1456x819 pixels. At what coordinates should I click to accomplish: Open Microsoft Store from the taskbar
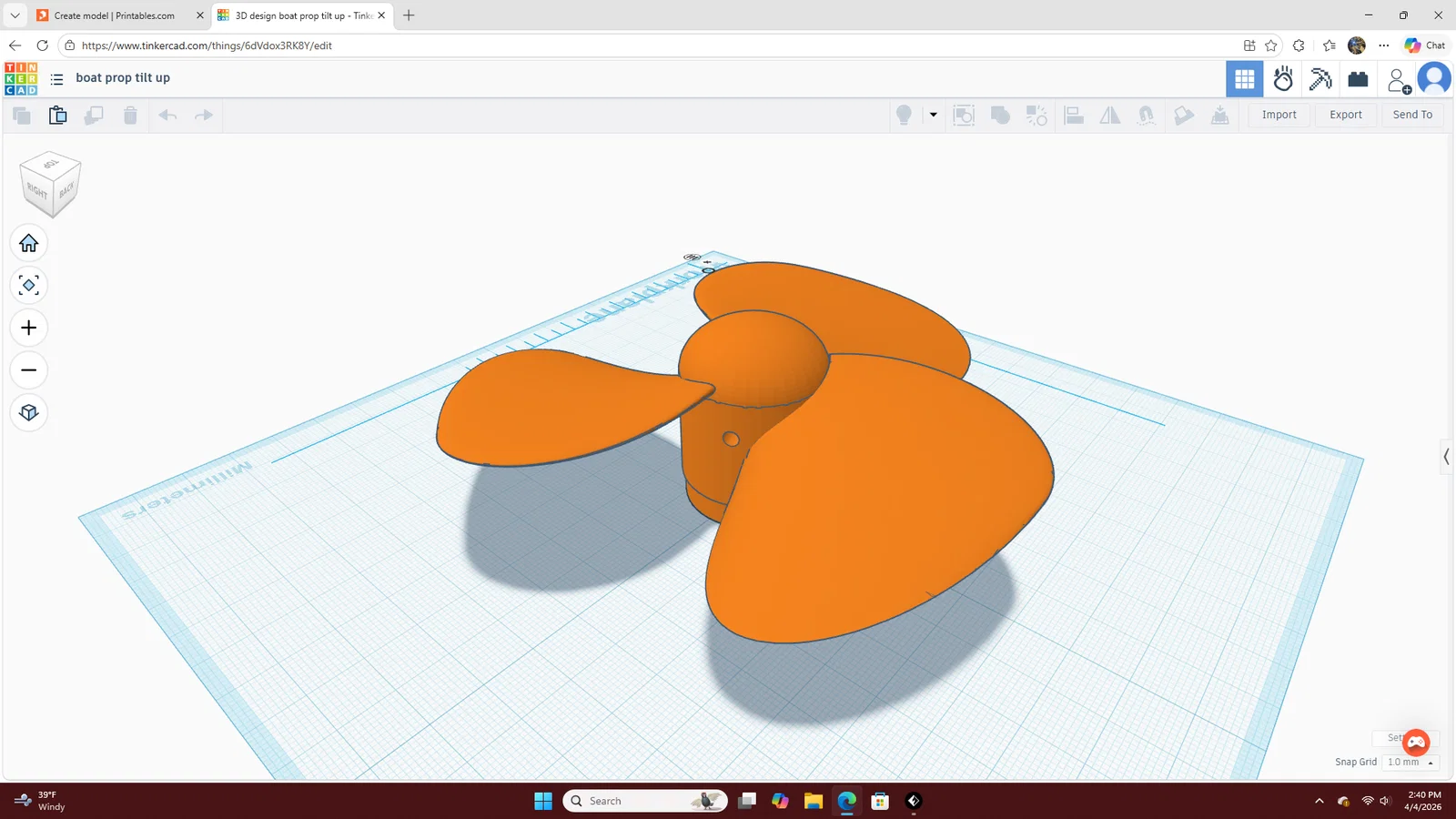tap(880, 801)
